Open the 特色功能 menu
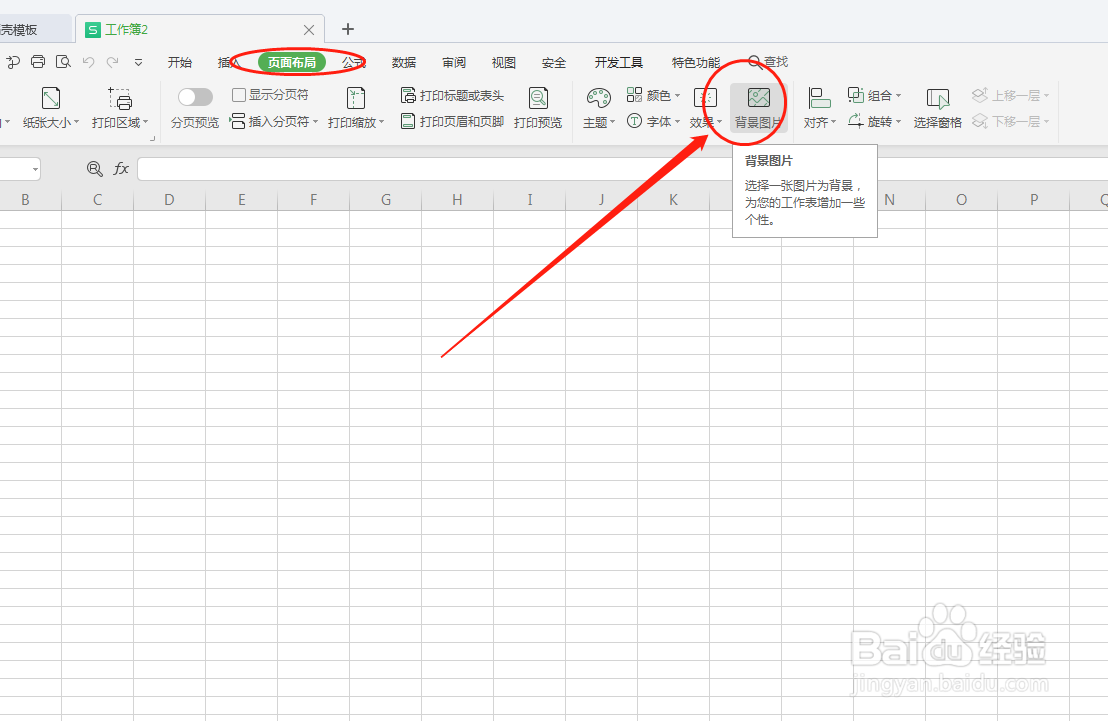Screen dimensions: 1108x721 [x=695, y=61]
